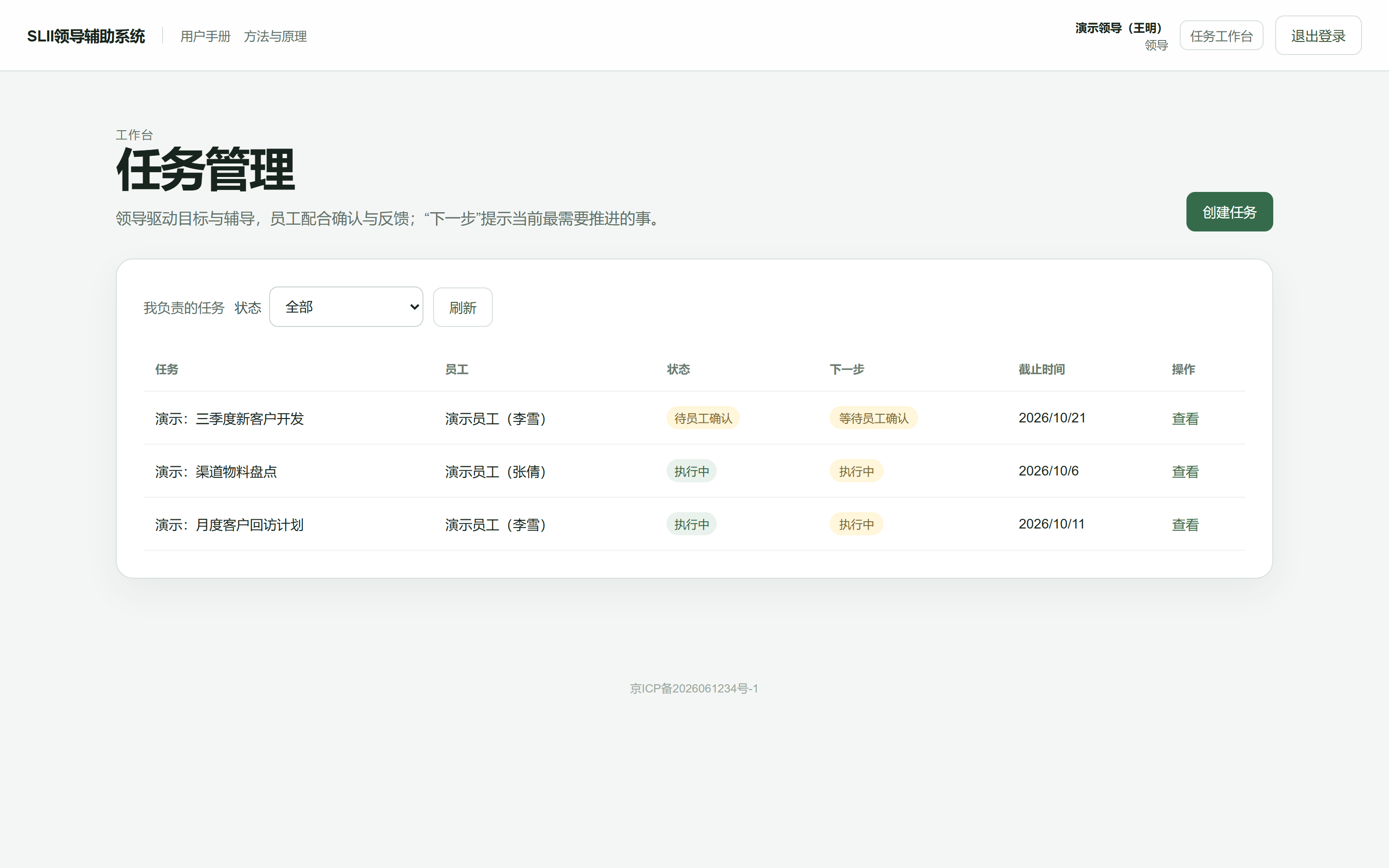Click deadline 2026/10/6
Viewport: 1389px width, 868px height.
pyautogui.click(x=1049, y=471)
